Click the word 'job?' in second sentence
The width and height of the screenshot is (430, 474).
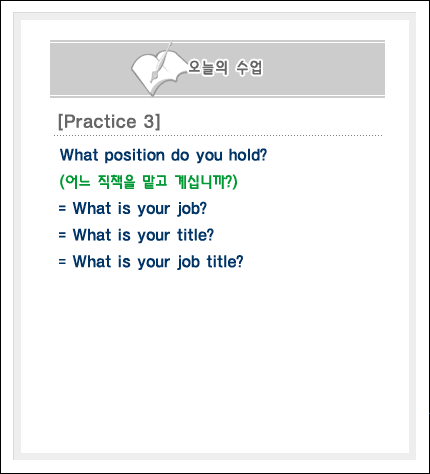(x=192, y=209)
